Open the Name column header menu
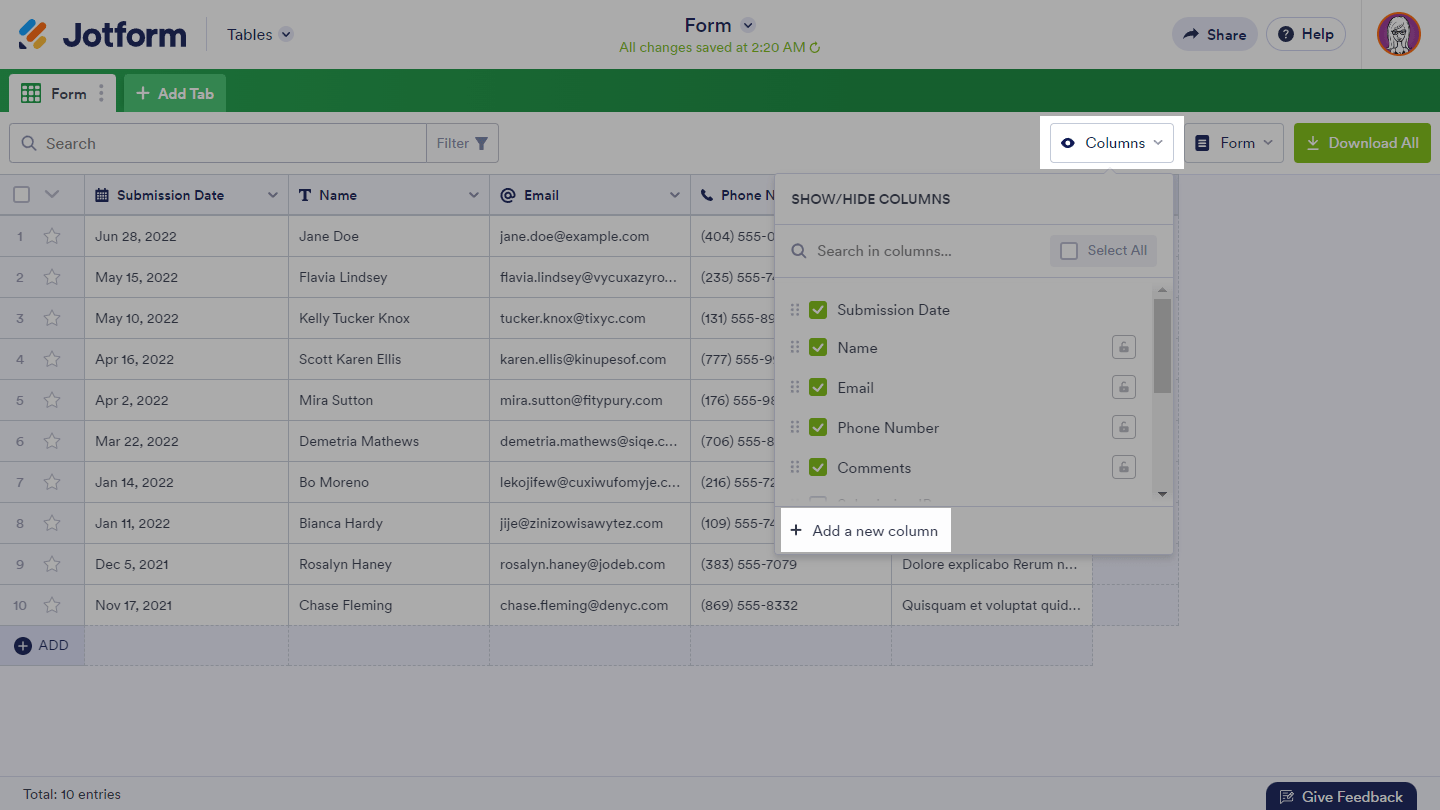This screenshot has width=1440, height=810. [474, 195]
